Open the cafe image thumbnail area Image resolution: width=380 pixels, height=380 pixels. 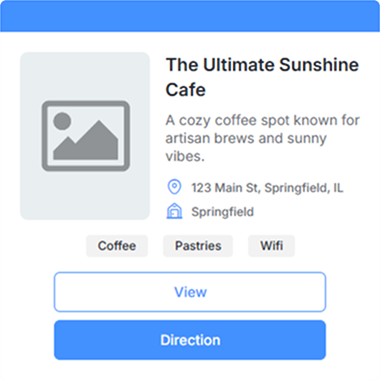coord(85,136)
